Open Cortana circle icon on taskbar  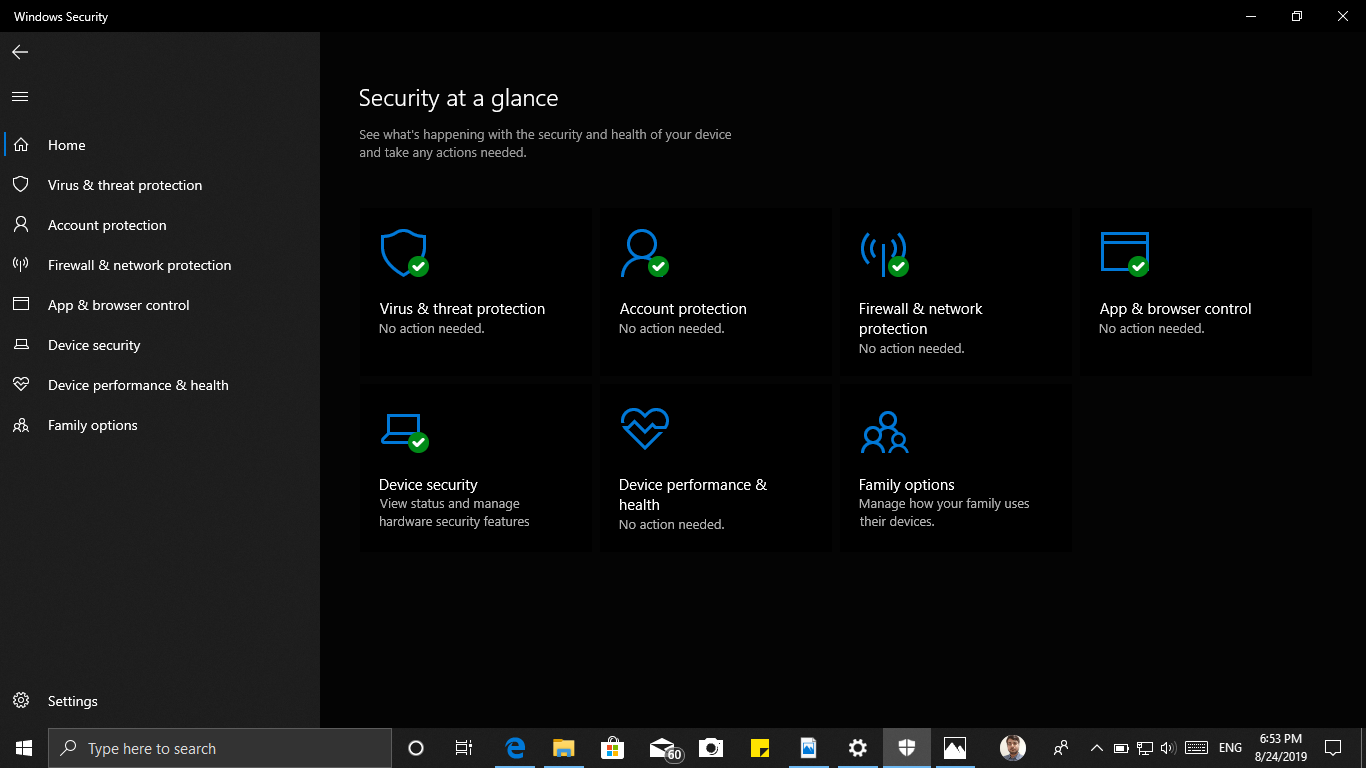tap(416, 748)
